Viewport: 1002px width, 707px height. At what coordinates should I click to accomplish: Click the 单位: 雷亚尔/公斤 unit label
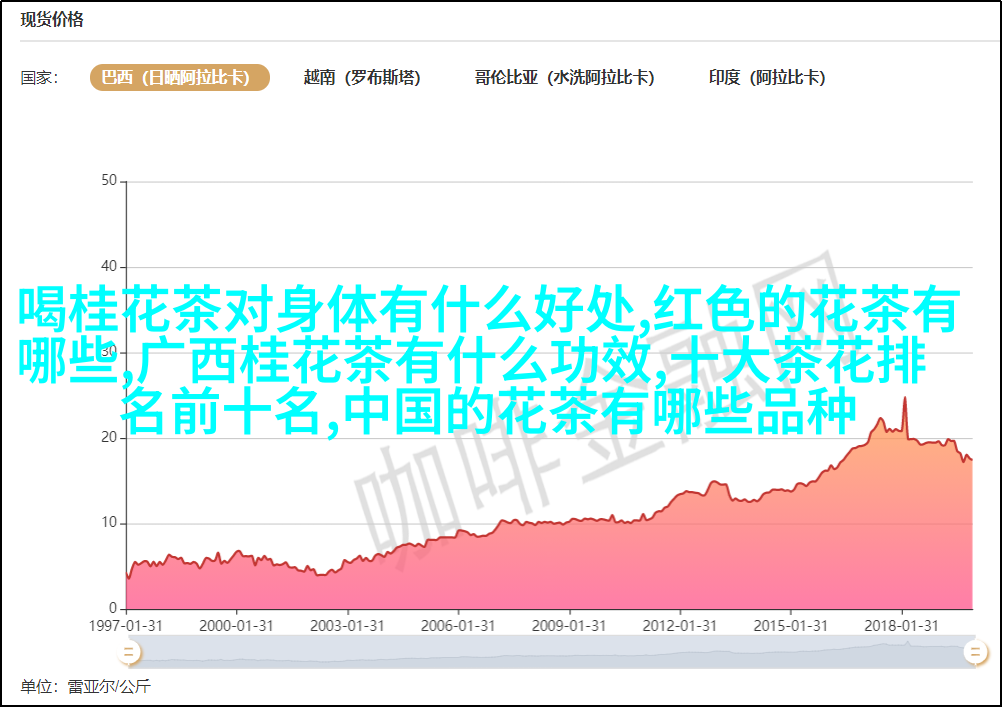pyautogui.click(x=85, y=686)
